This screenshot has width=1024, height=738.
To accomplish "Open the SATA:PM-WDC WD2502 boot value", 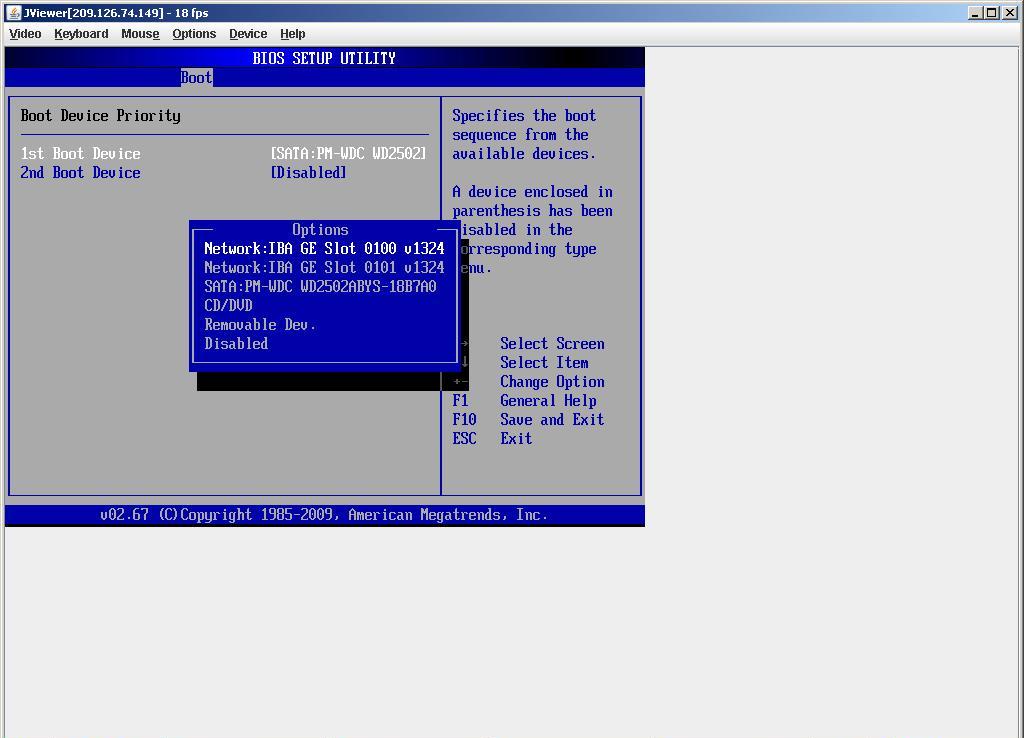I will 348,153.
